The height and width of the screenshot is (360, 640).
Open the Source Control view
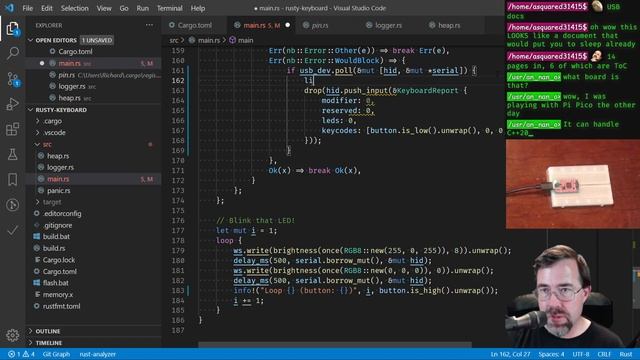pos(13,79)
